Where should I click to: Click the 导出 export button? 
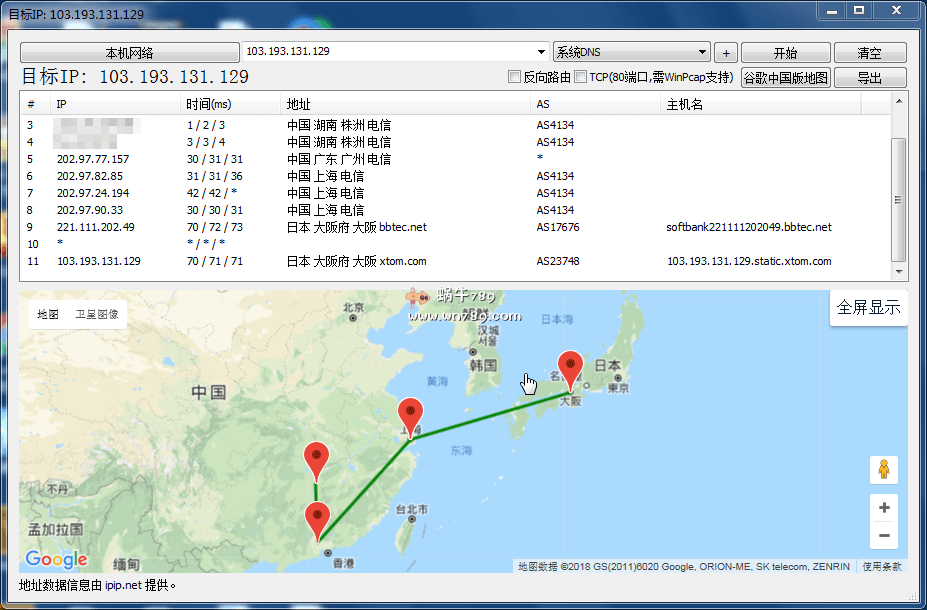click(869, 78)
